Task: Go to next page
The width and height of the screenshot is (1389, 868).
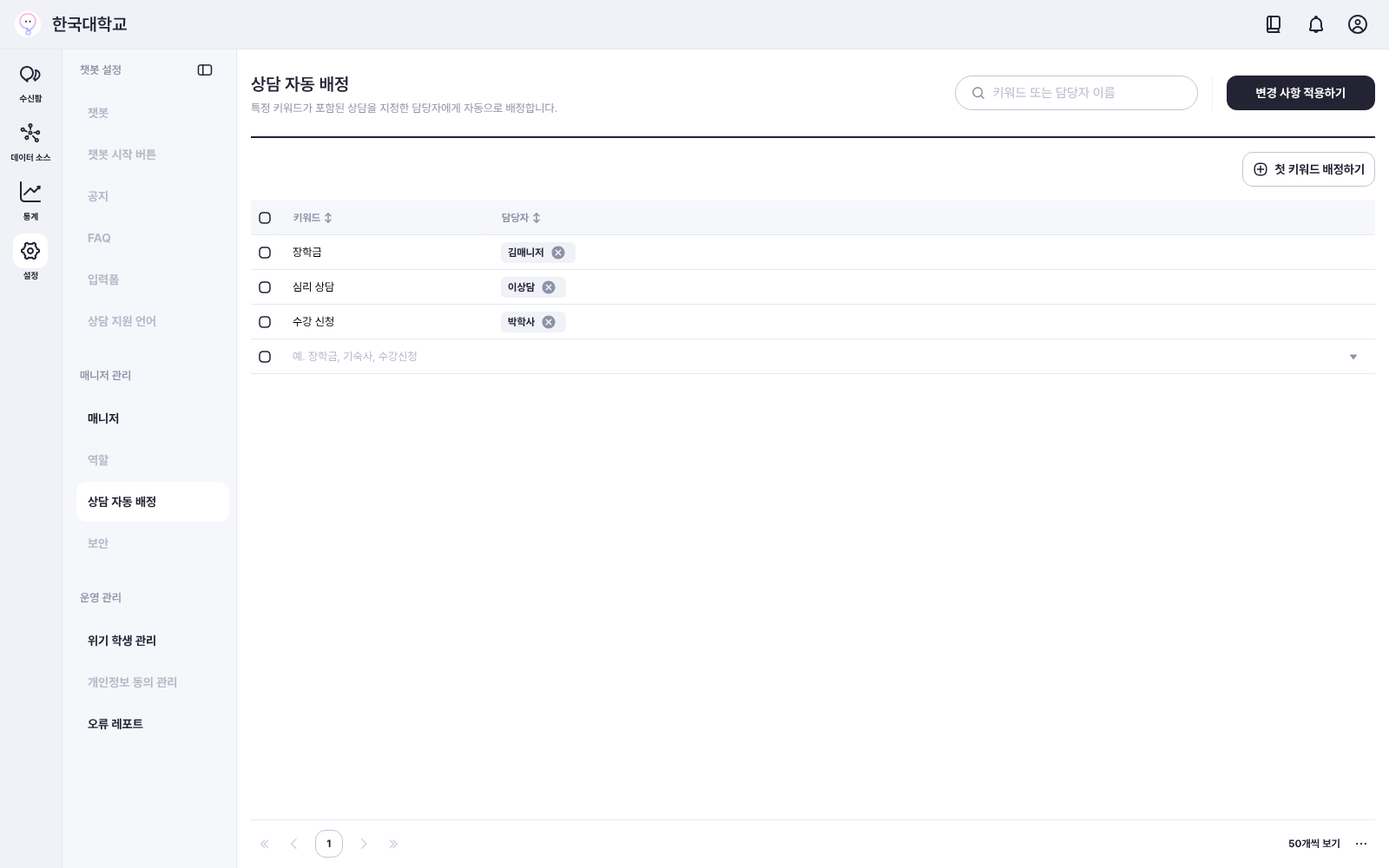Action: pos(364,844)
